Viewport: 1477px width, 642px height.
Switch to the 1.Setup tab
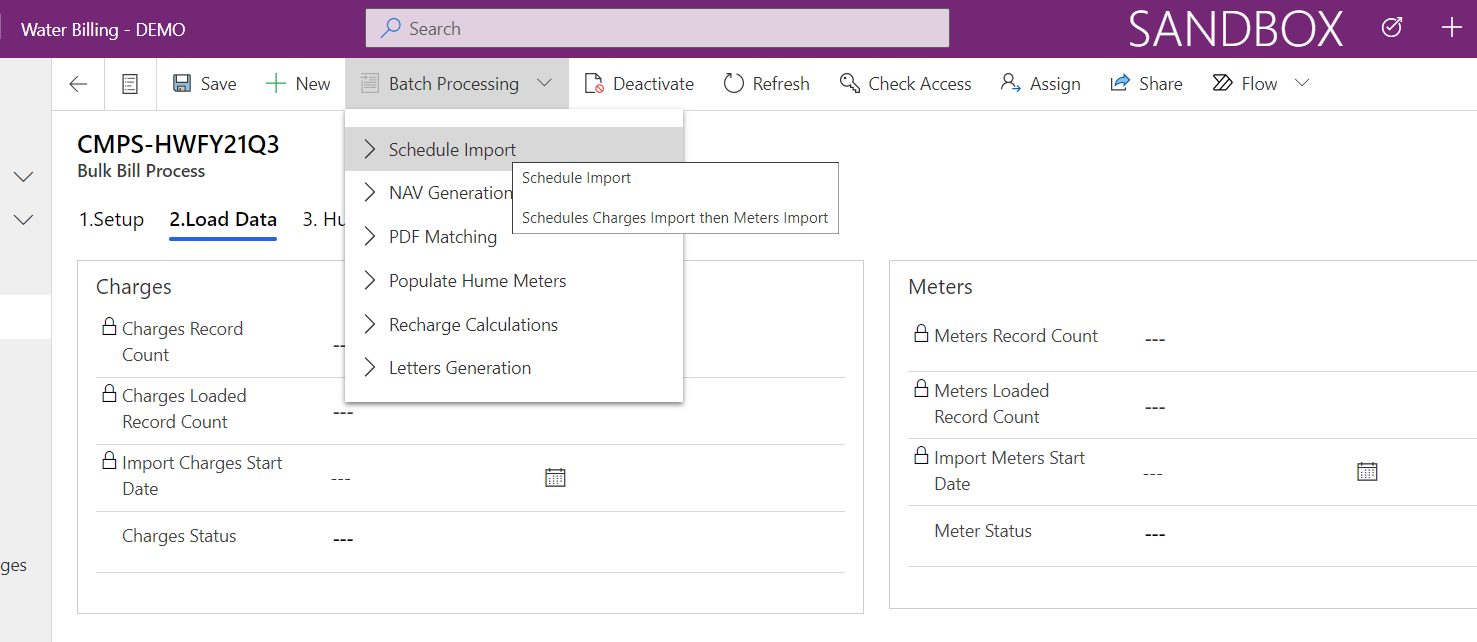tap(111, 219)
